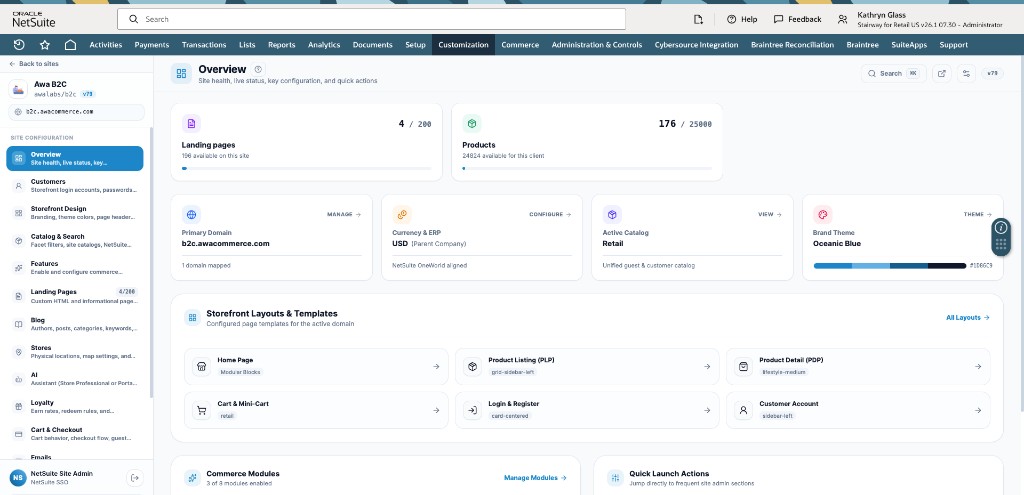Viewport: 1024px width, 495px height.
Task: Select Loyalty in sidebar
Action: [75, 407]
